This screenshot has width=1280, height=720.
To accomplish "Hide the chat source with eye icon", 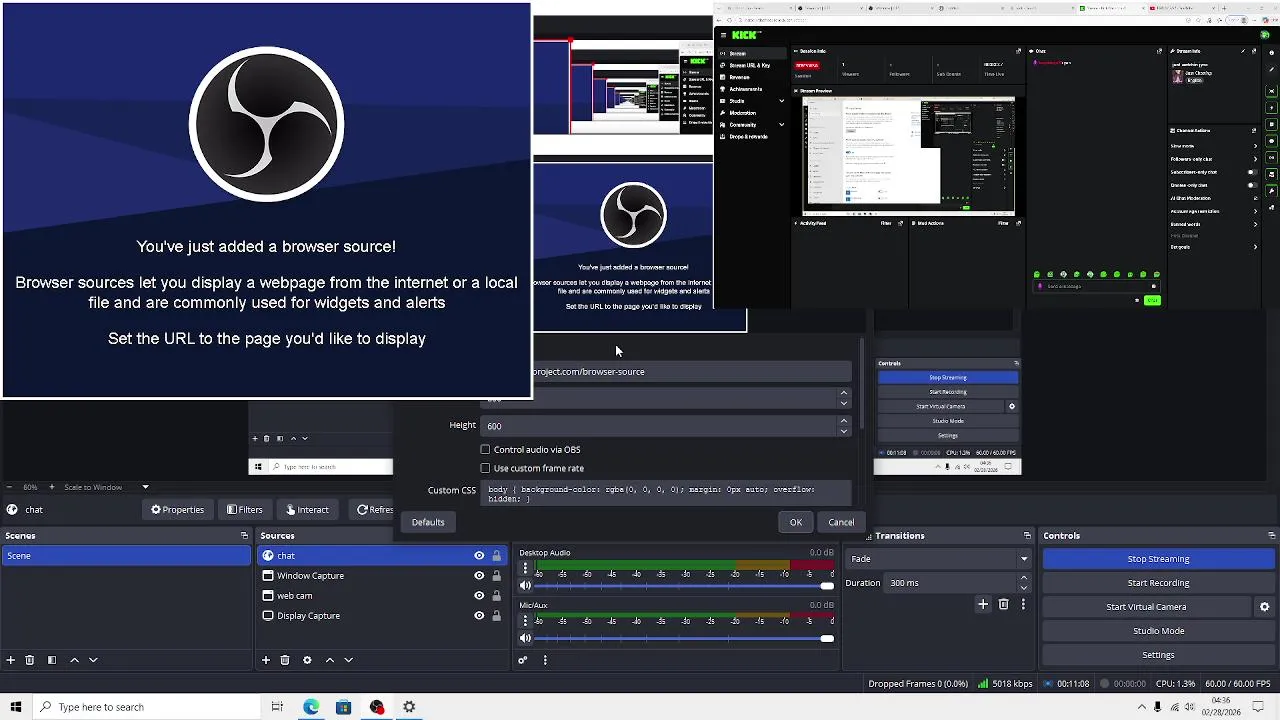I will point(479,556).
